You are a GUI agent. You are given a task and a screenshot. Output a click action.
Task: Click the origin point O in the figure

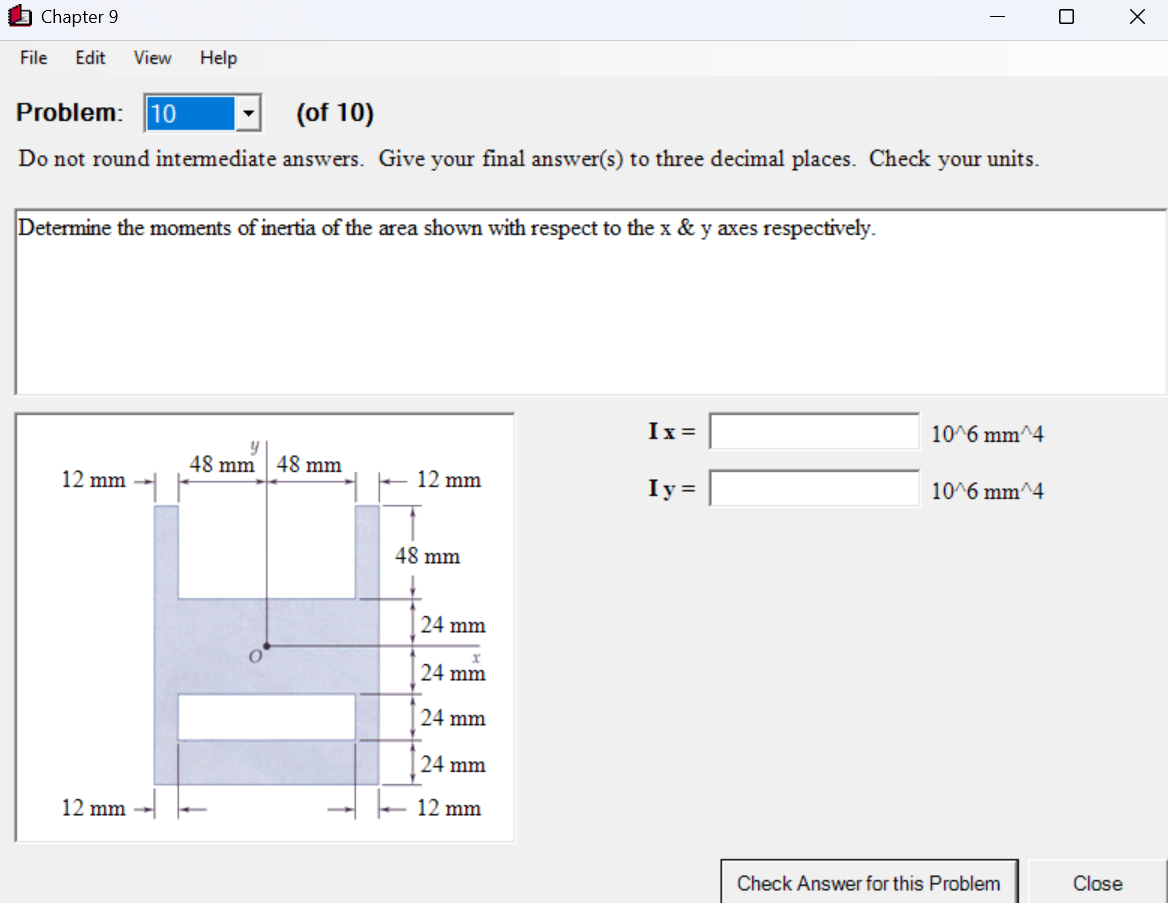(x=267, y=645)
